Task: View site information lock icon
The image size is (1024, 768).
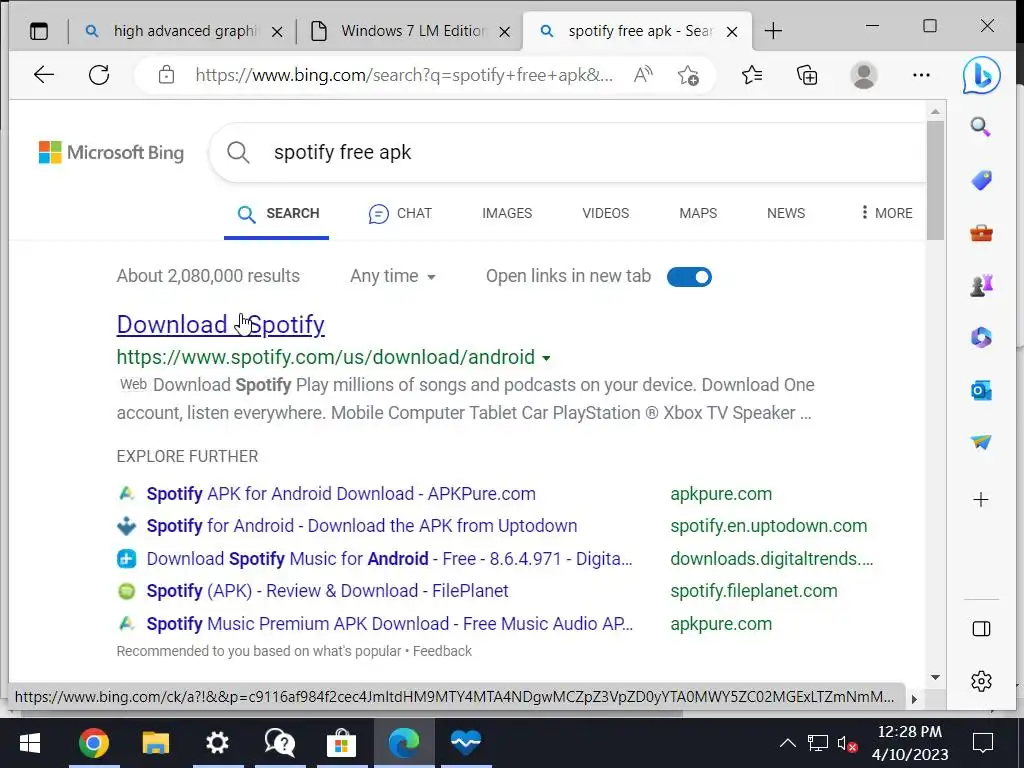Action: click(x=167, y=75)
